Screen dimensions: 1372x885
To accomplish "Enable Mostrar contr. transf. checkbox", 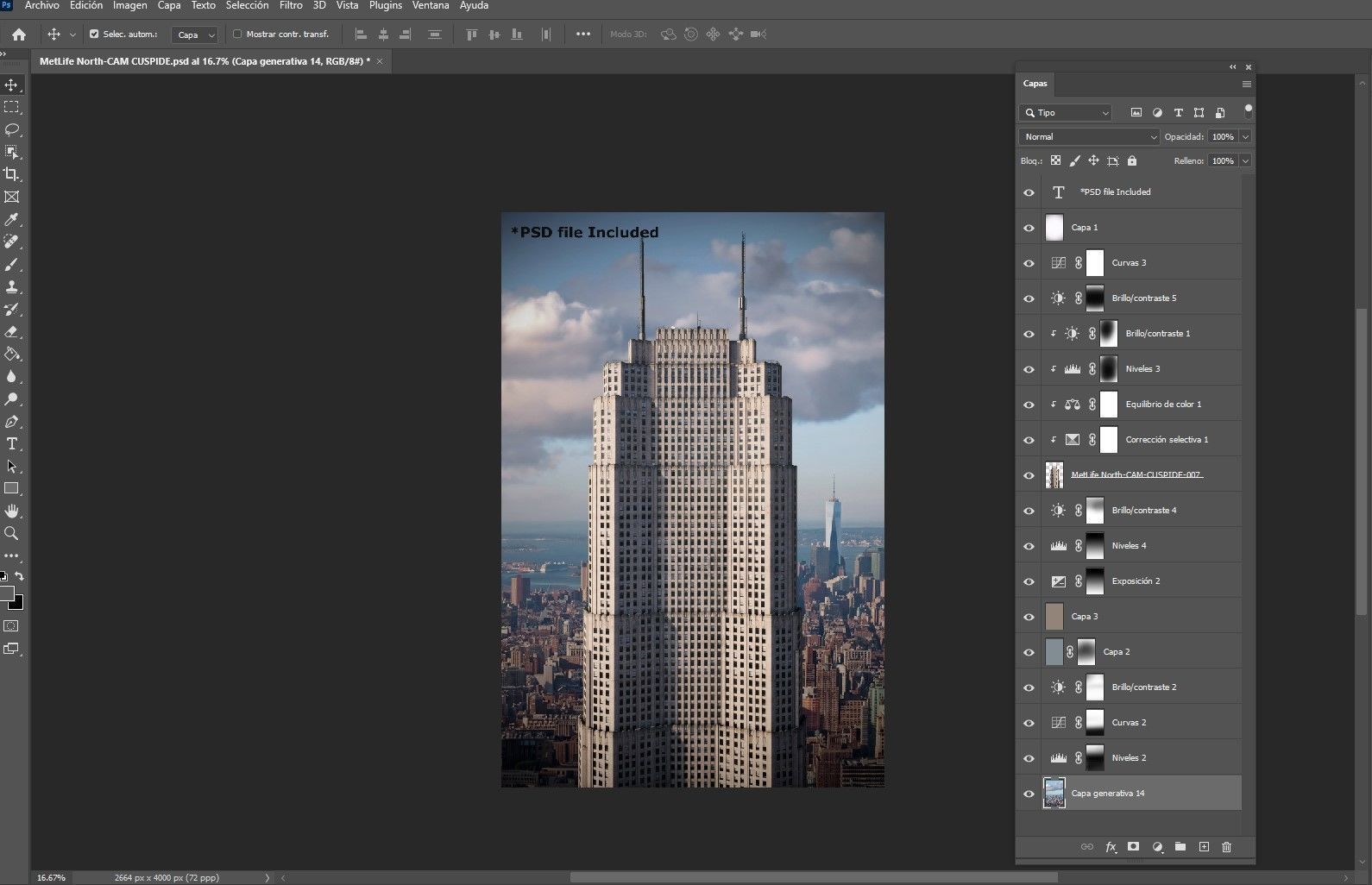I will 237,35.
